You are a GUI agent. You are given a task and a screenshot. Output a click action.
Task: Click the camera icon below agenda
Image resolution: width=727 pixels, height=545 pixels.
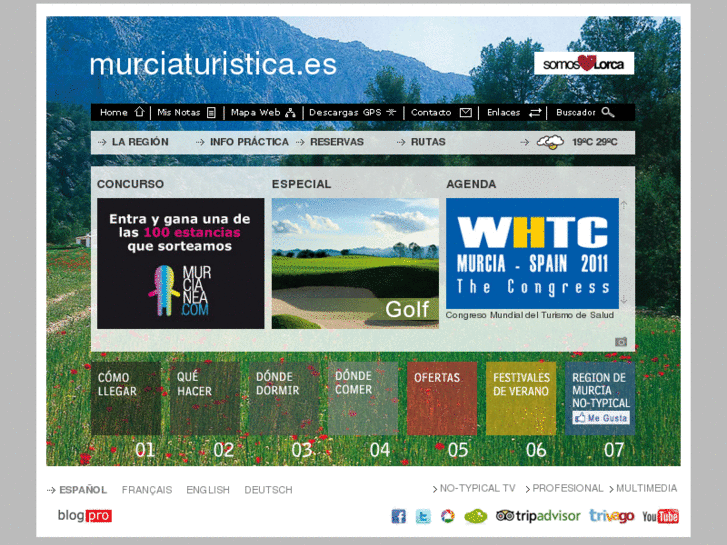[x=621, y=342]
